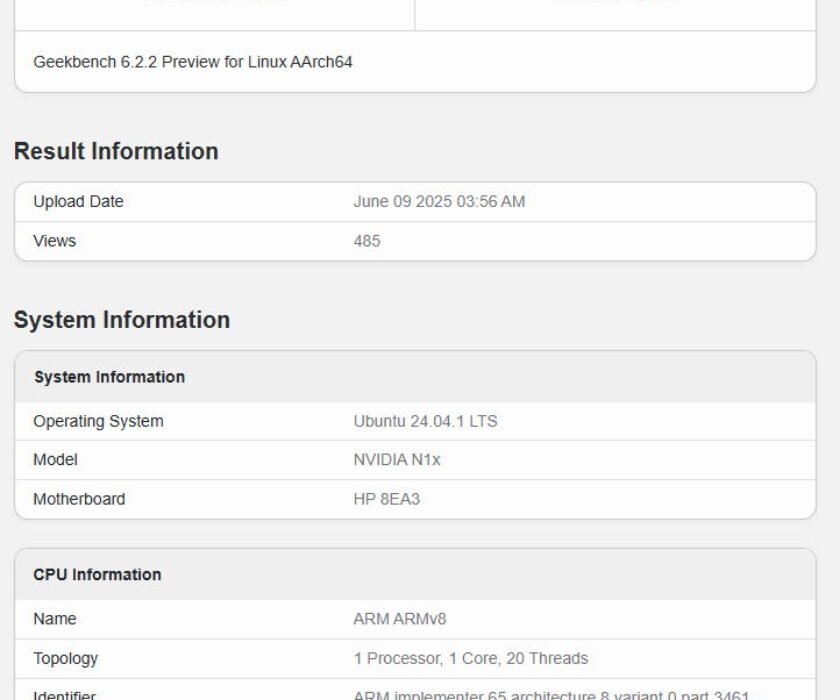Click the ARM implementer 65 architecture identifier value
840x700 pixels.
pyautogui.click(x=551, y=695)
